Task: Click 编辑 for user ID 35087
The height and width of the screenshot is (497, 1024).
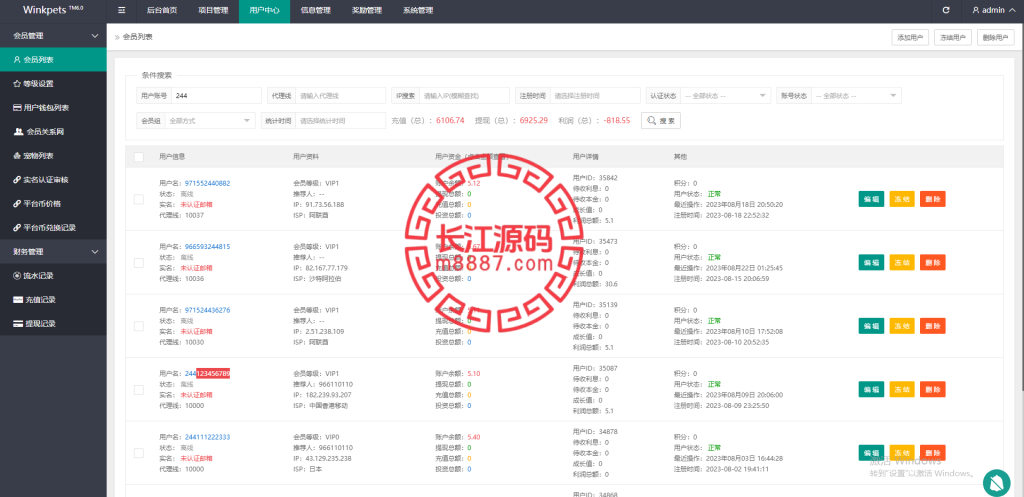Action: pyautogui.click(x=871, y=389)
